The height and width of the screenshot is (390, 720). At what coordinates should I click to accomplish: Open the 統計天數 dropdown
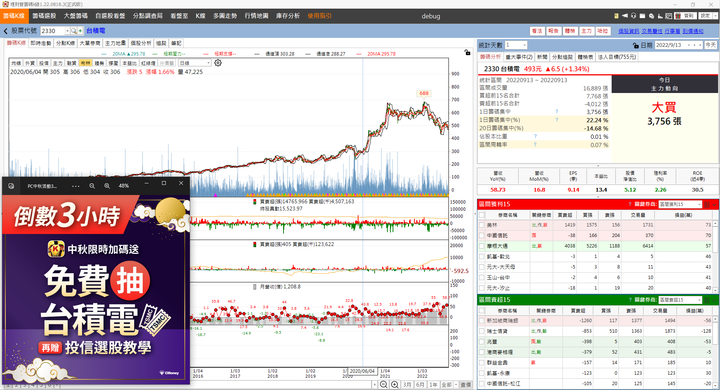[x=524, y=45]
